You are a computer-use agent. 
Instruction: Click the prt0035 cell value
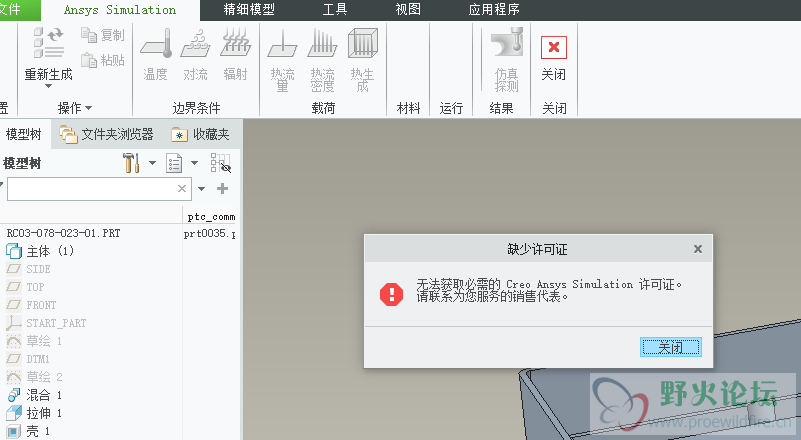209,234
